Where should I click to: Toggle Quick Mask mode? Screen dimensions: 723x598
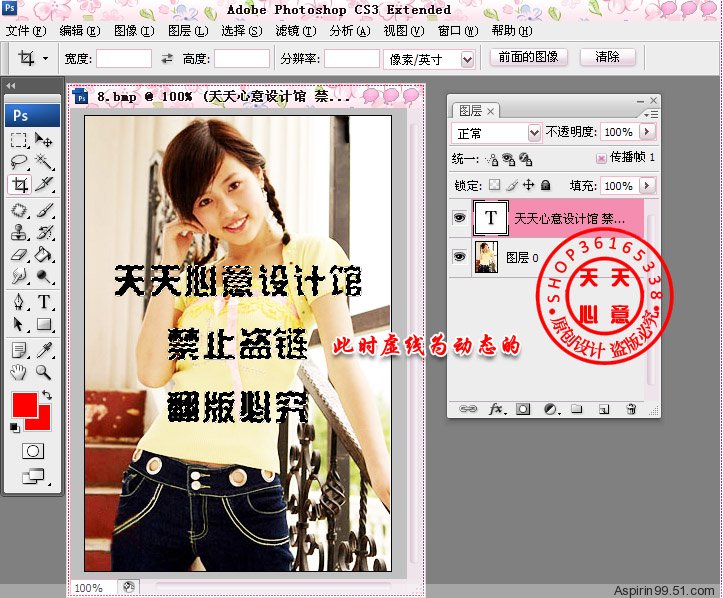pos(33,451)
